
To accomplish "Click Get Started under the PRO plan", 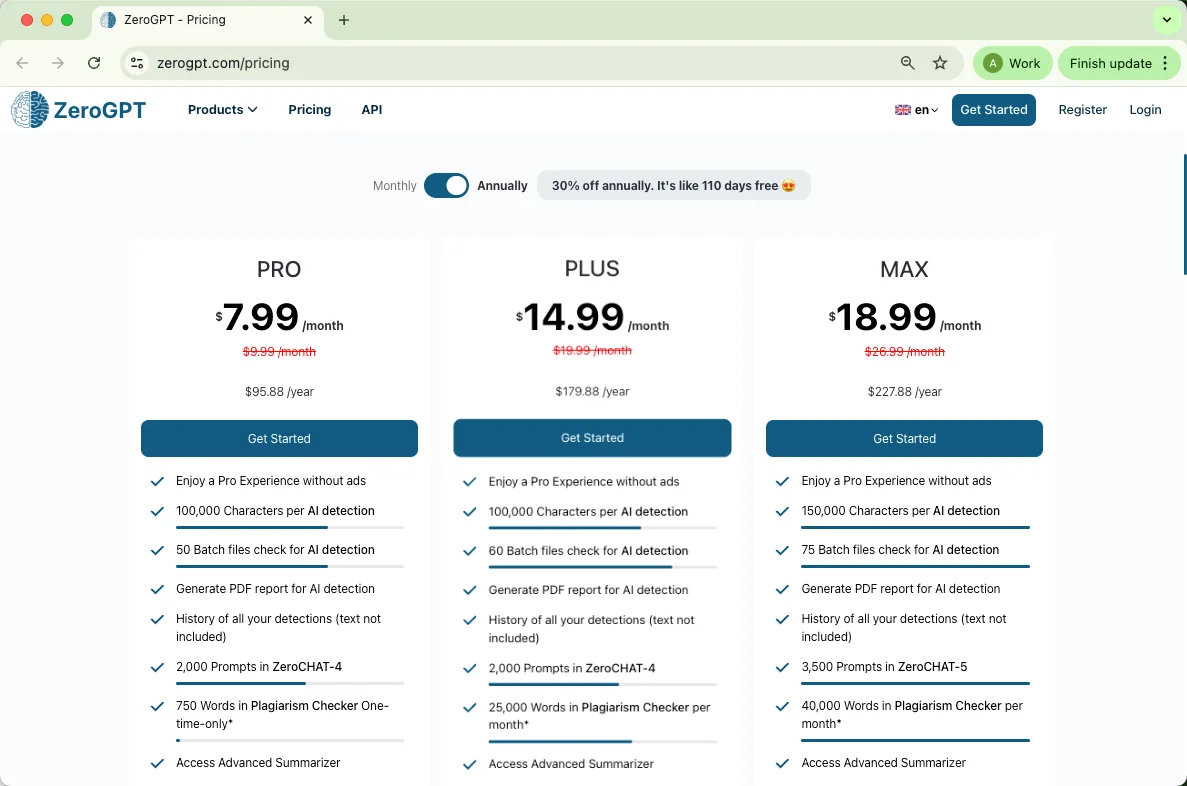I will (x=279, y=438).
